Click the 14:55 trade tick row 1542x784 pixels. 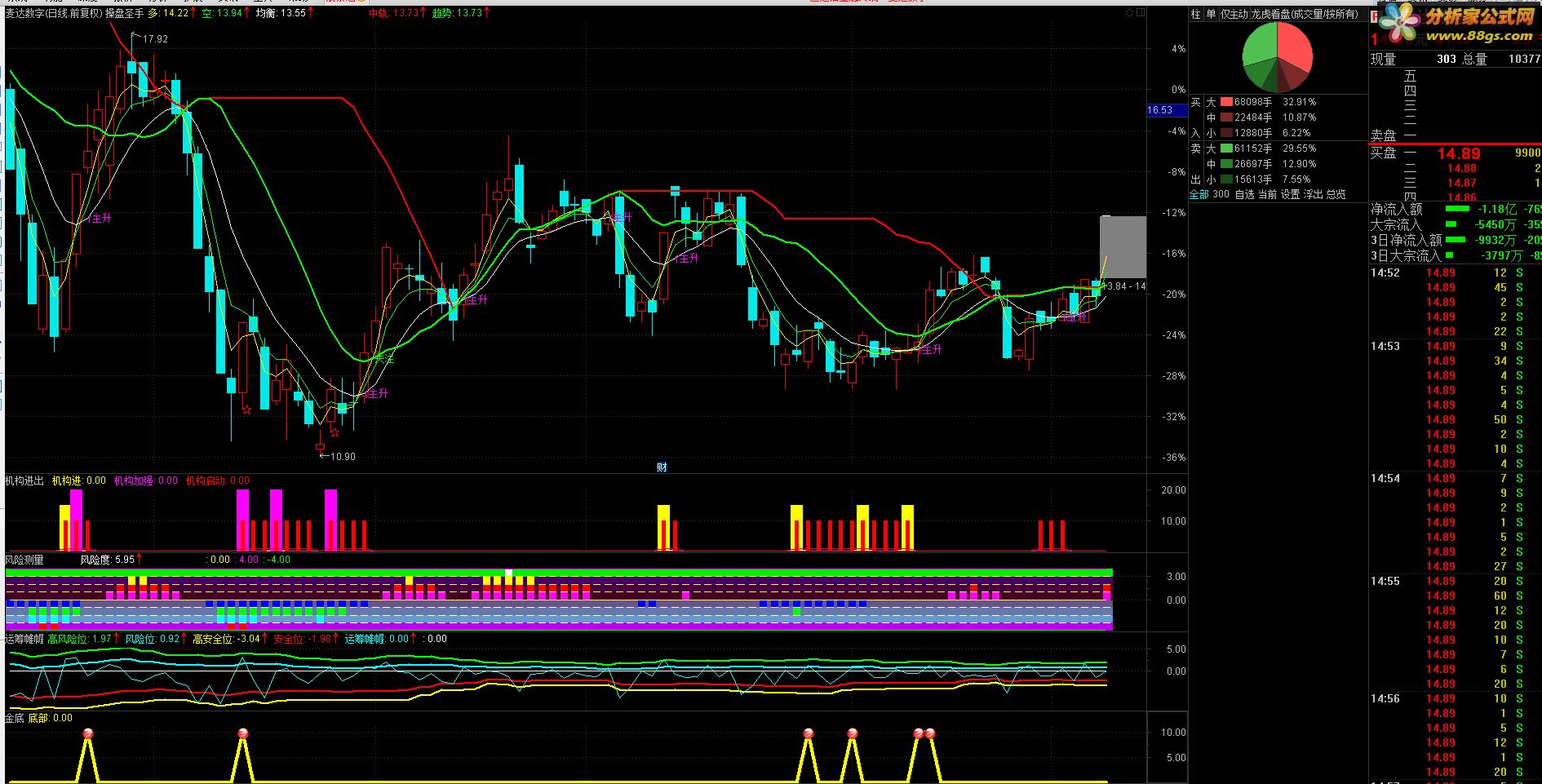(x=1456, y=581)
